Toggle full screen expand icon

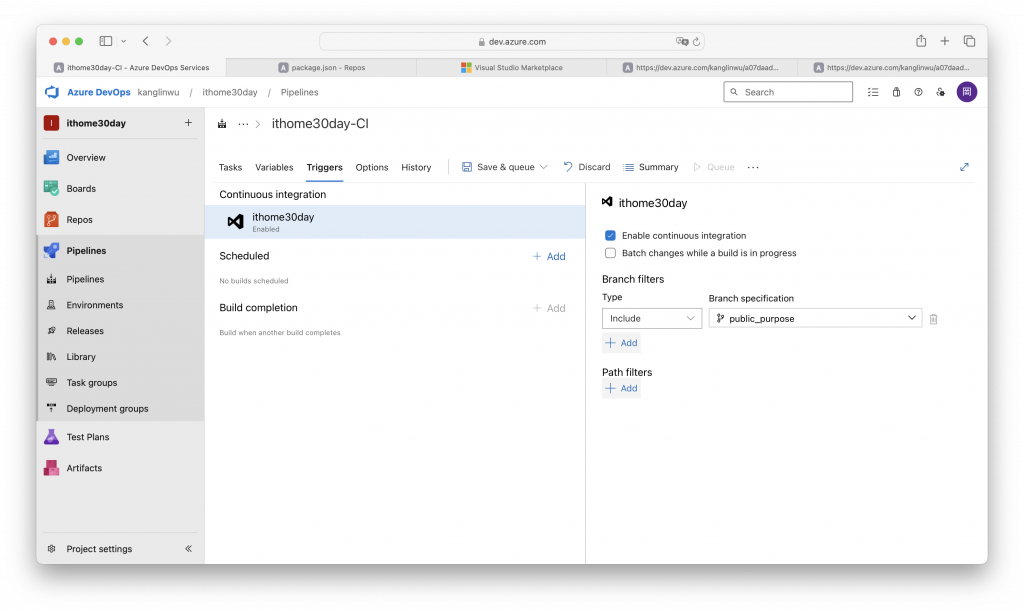coord(964,167)
